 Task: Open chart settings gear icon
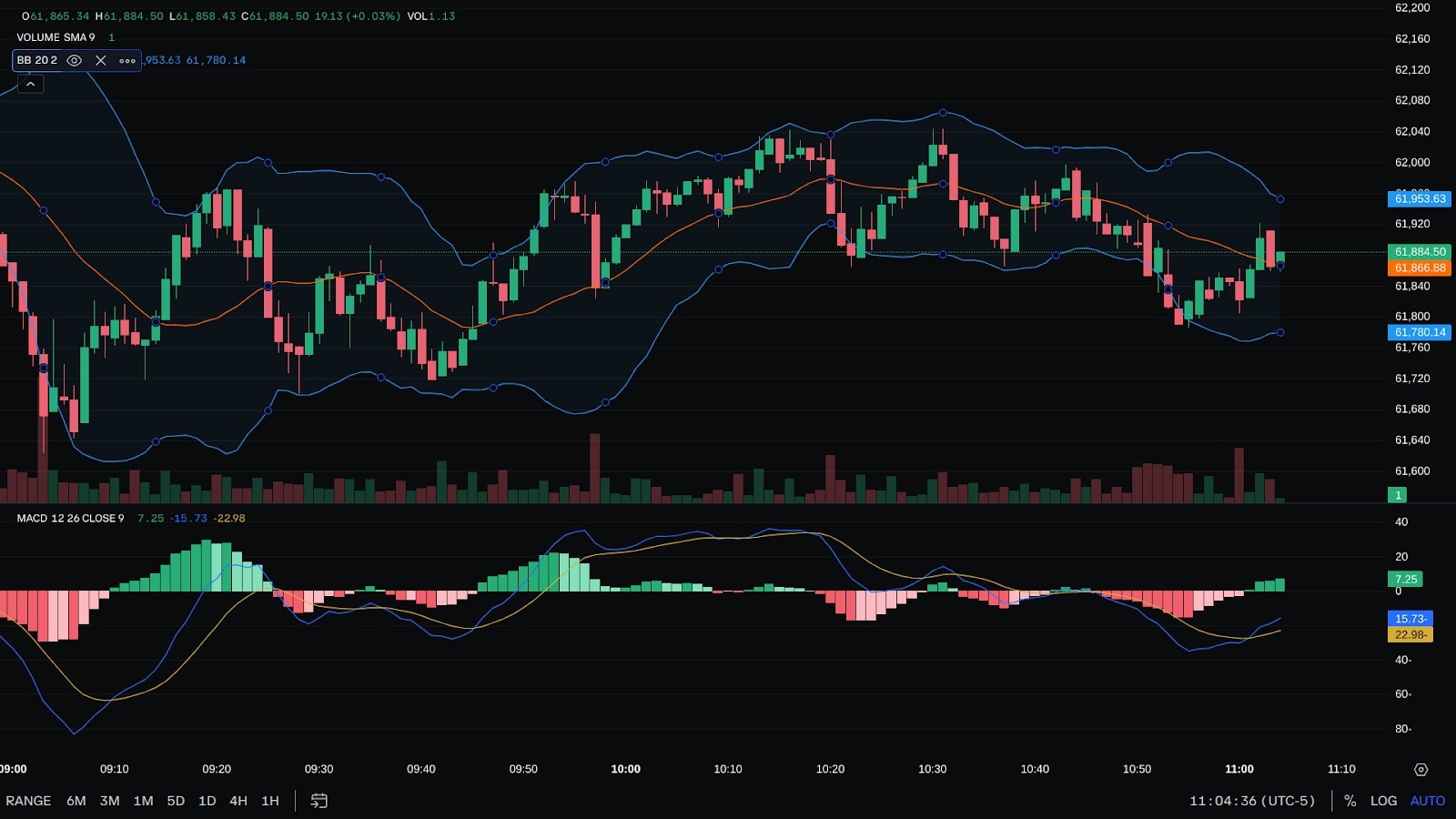[x=1421, y=770]
